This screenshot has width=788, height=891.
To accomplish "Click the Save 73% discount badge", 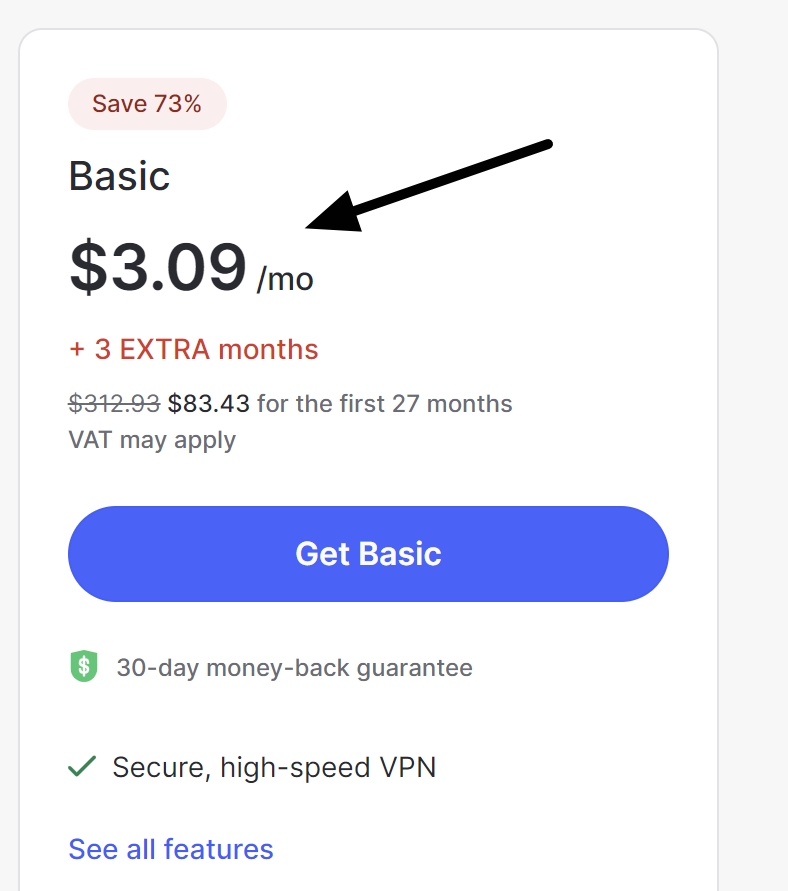I will coord(147,103).
